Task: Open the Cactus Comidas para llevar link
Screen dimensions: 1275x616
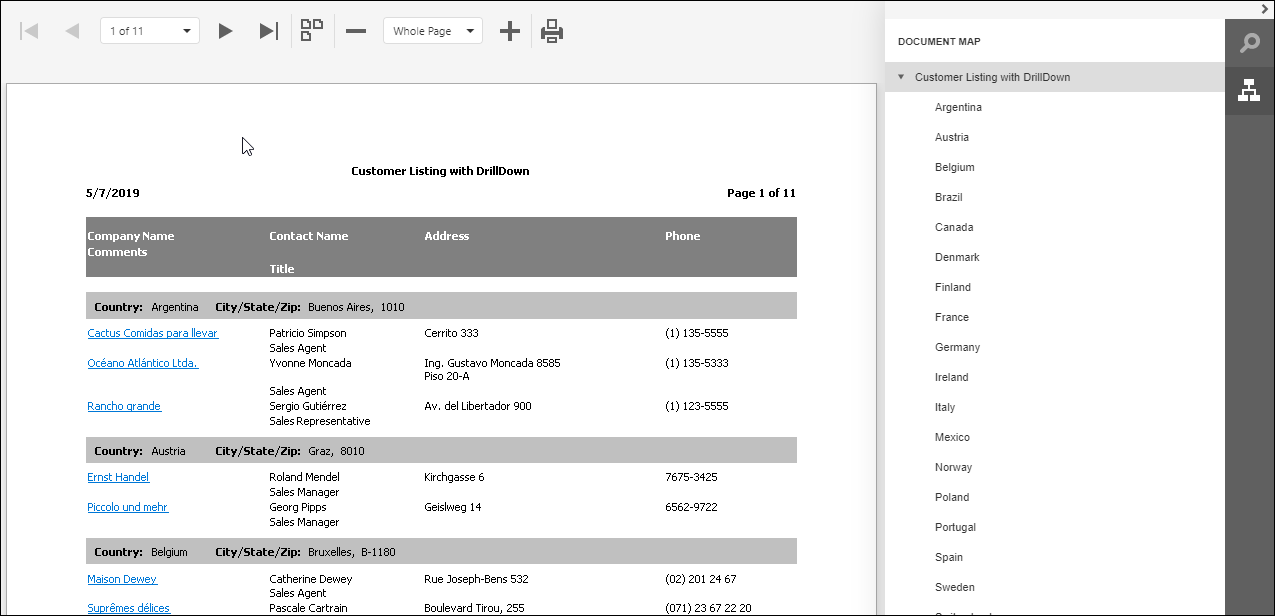Action: pos(152,333)
